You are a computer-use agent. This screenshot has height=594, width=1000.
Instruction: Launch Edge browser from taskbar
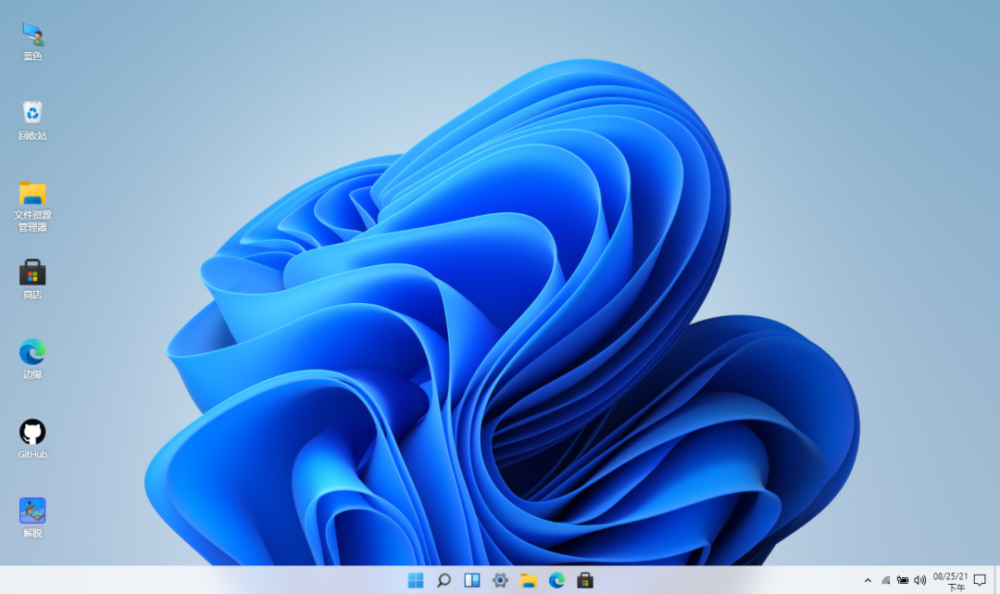point(557,580)
